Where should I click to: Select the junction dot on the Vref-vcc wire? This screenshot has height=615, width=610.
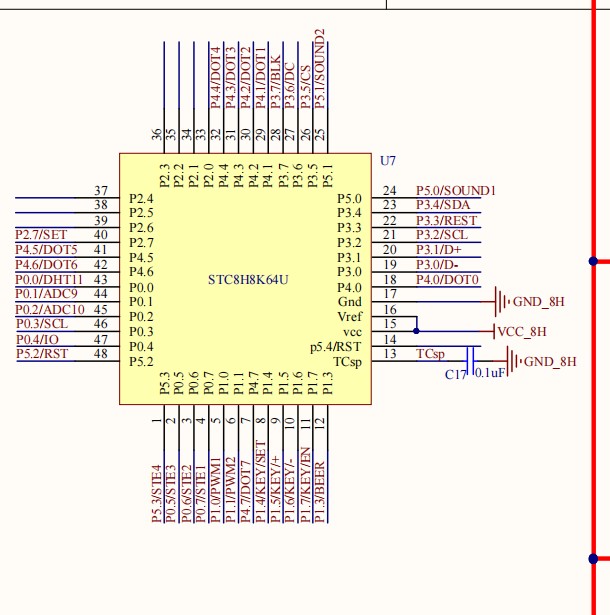point(416,331)
